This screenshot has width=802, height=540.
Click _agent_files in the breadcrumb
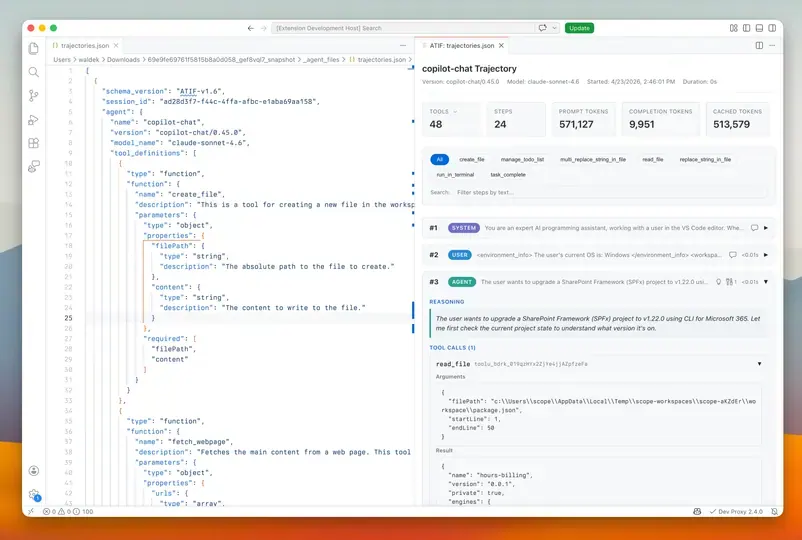(x=321, y=60)
